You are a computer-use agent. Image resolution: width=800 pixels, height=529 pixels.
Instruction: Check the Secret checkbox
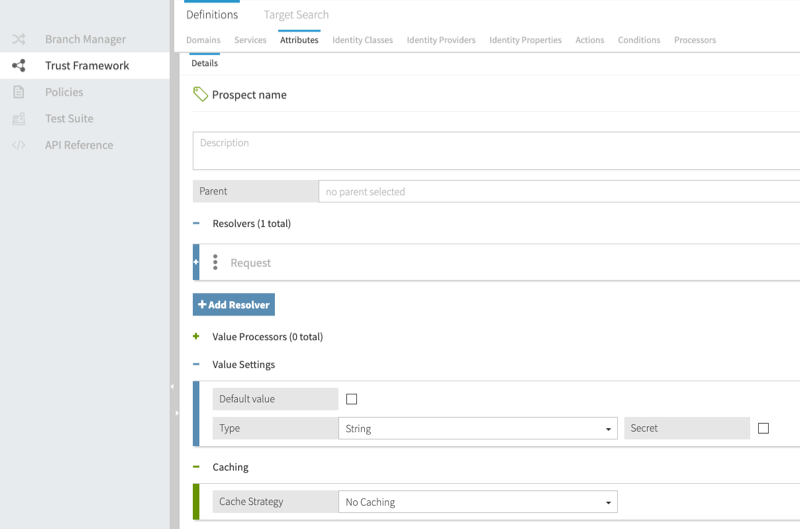click(763, 428)
